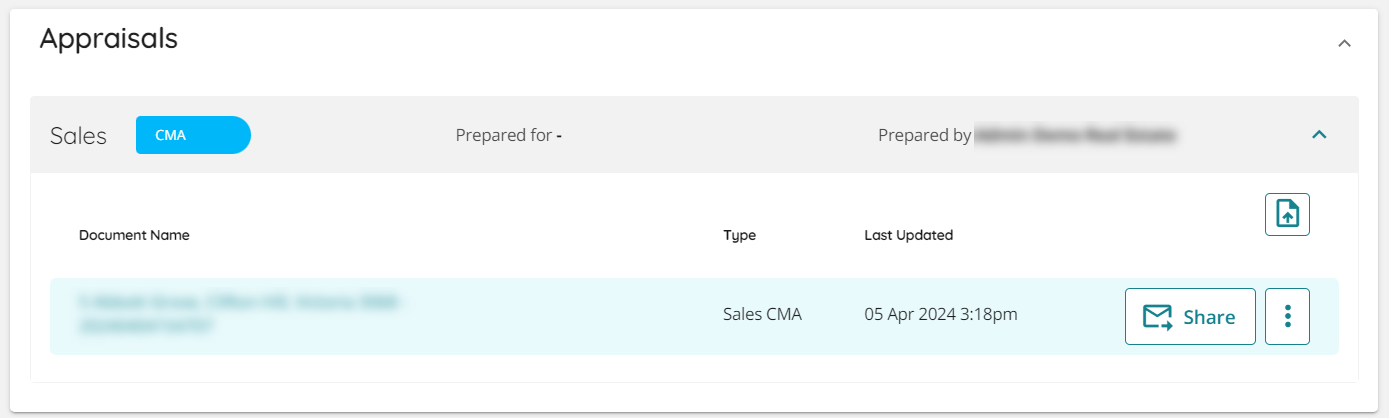This screenshot has width=1389, height=418.
Task: Click the upload document icon
Action: [x=1287, y=215]
